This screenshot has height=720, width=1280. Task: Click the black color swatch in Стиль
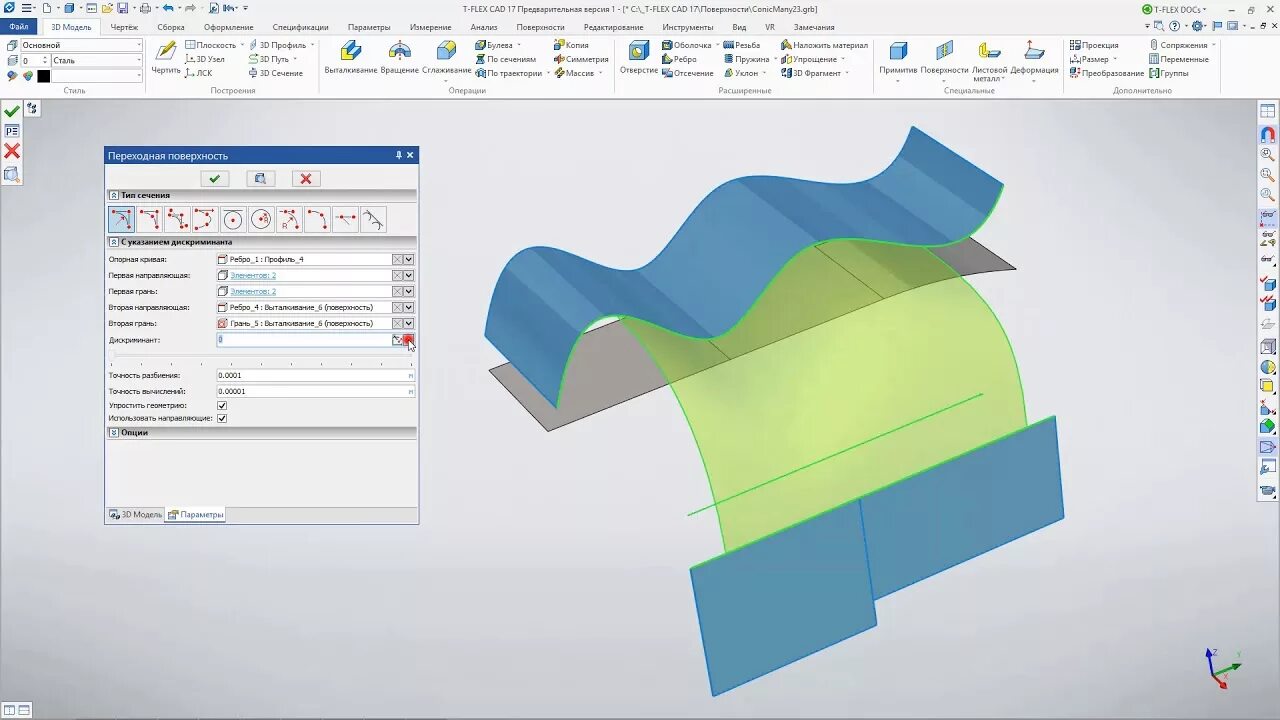coord(43,76)
